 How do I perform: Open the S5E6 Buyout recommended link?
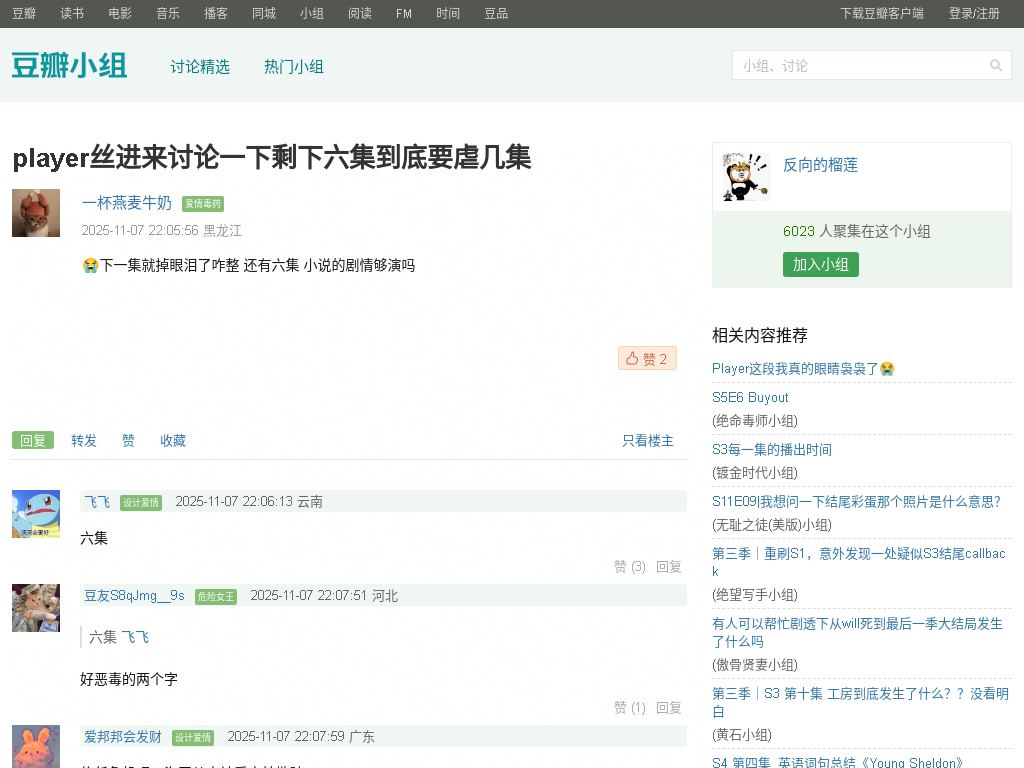(750, 397)
